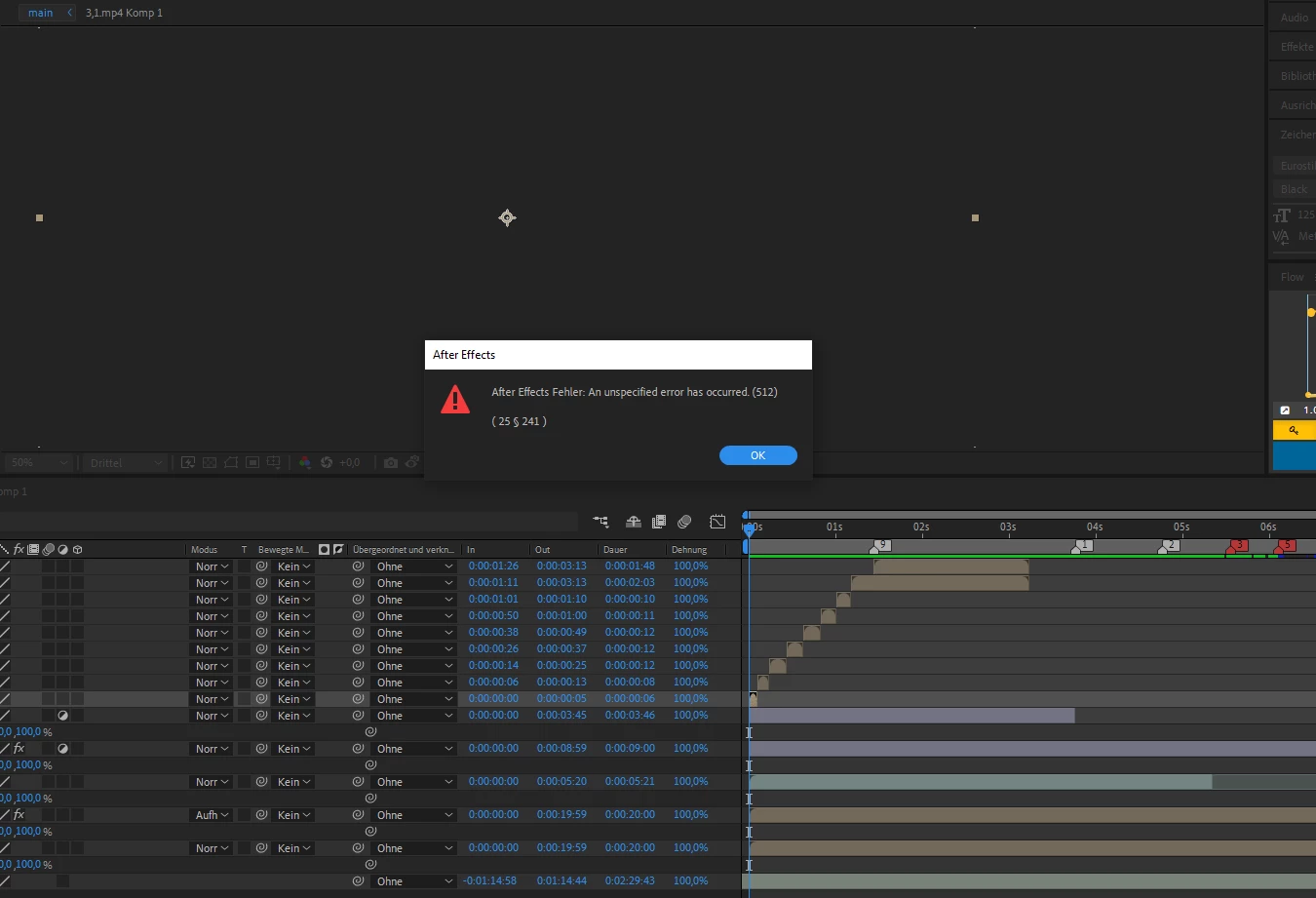Click the adjustment layer column header icon
The height and width of the screenshot is (898, 1316).
(x=62, y=549)
